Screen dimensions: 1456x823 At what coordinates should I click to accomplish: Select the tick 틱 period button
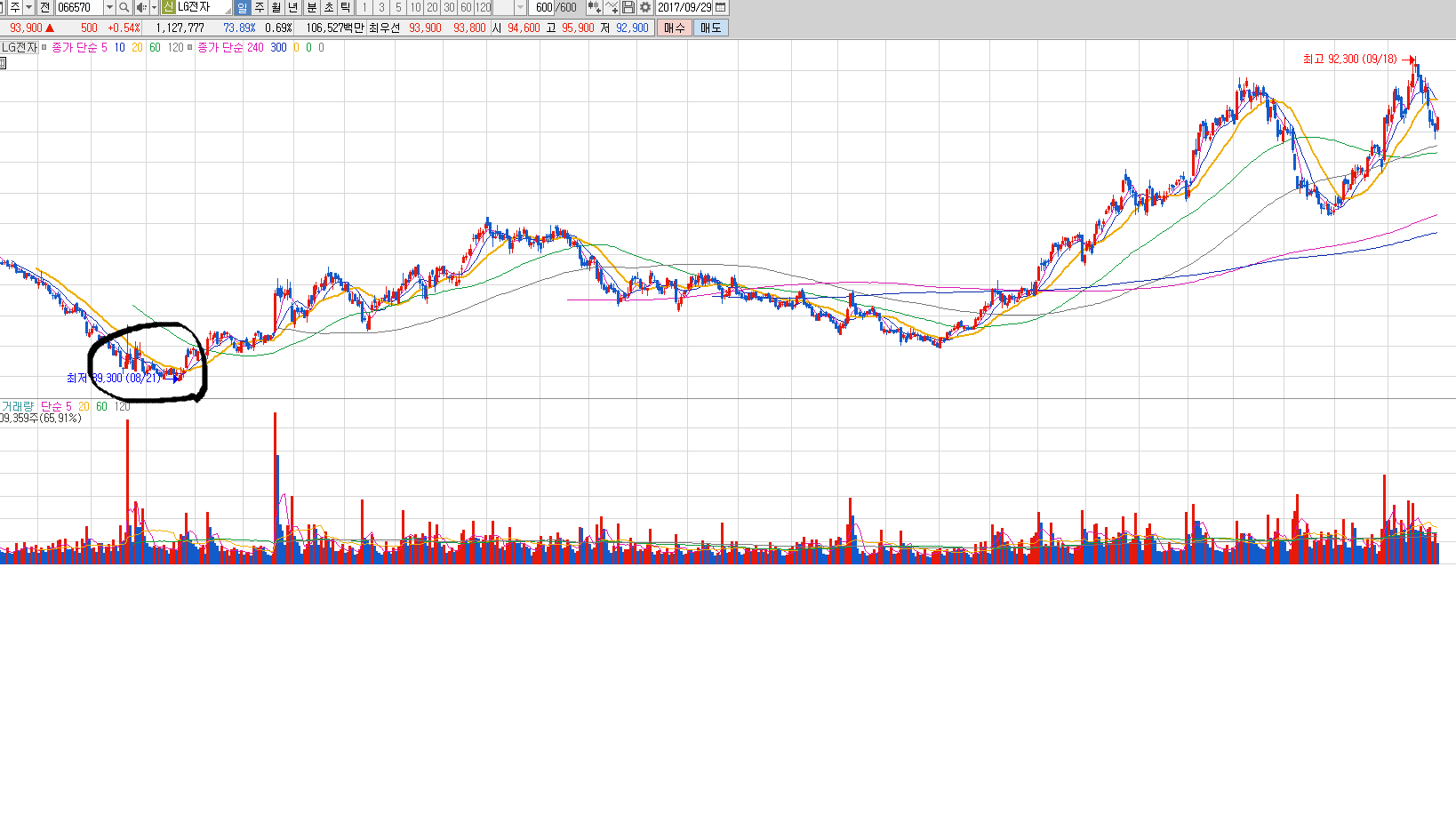coord(345,7)
